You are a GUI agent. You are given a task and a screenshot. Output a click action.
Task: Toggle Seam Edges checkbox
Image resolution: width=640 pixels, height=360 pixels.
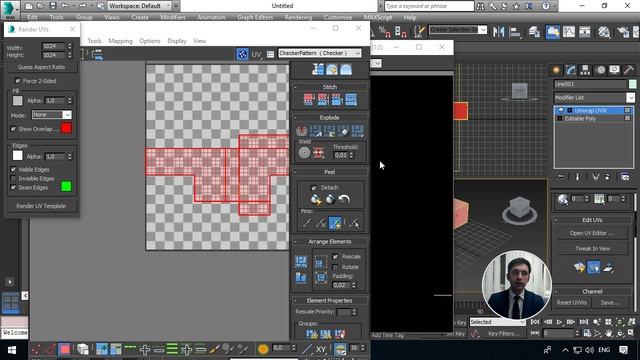click(13, 187)
